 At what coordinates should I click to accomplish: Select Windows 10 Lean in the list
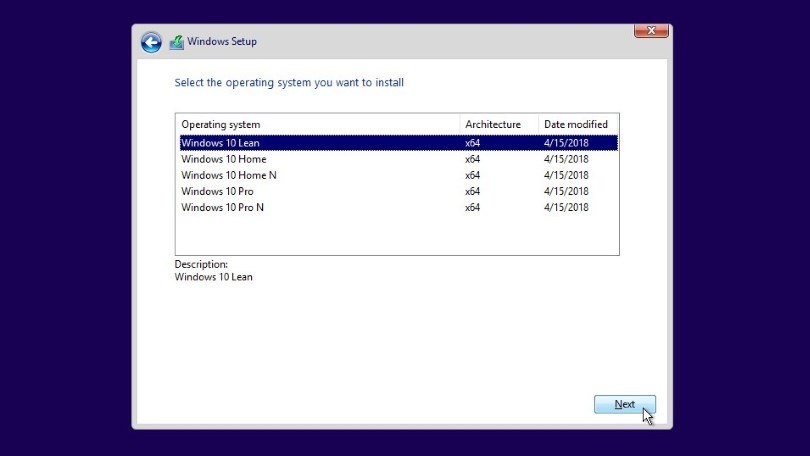pos(220,143)
